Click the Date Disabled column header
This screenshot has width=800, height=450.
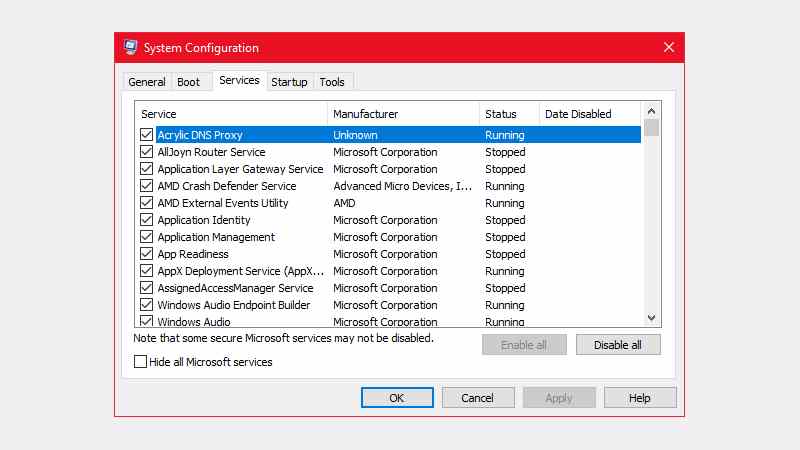click(589, 114)
